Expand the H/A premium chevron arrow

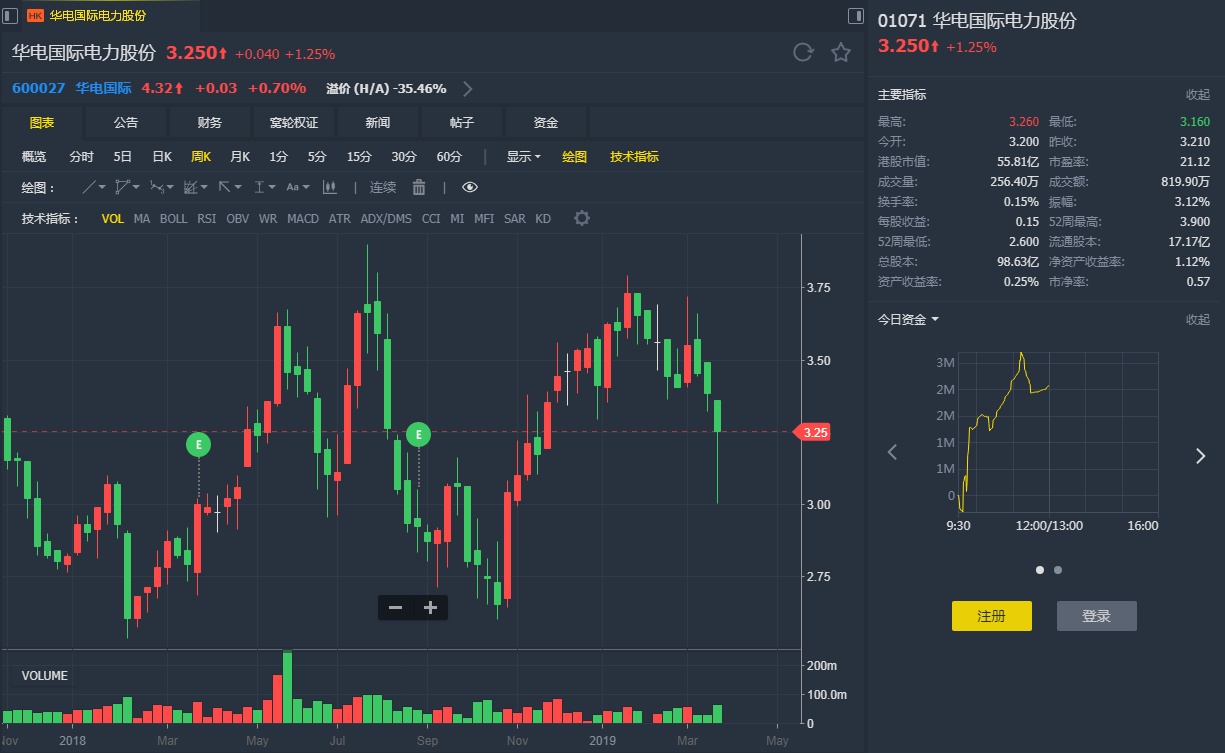coord(467,89)
